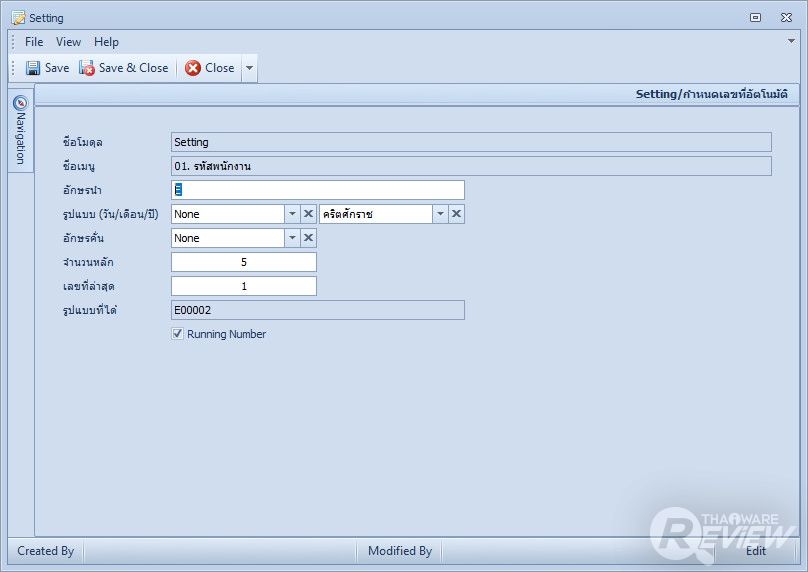Screen dimensions: 808x572
Task: Open the Navigation compass icon
Action: [x=21, y=103]
